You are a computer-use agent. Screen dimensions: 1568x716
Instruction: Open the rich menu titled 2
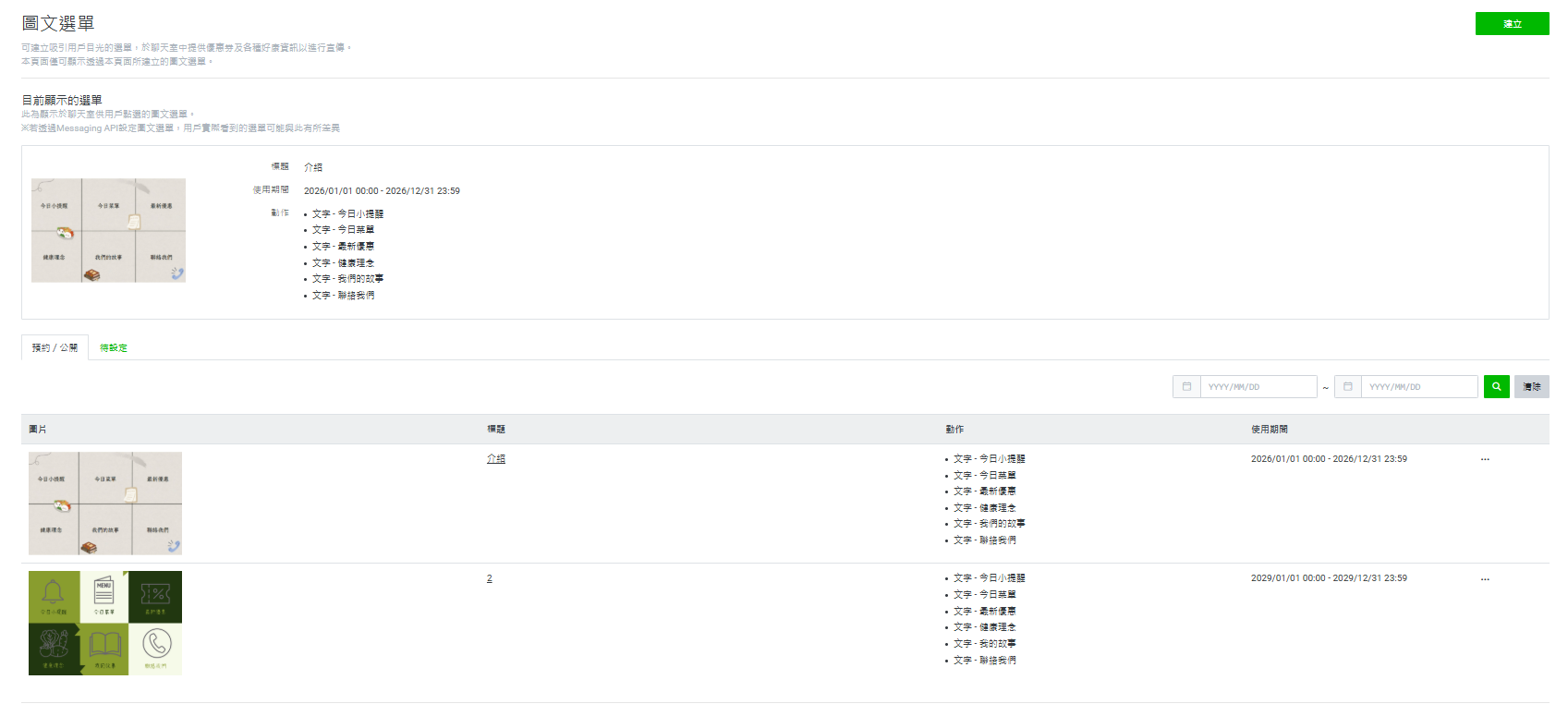tap(490, 578)
